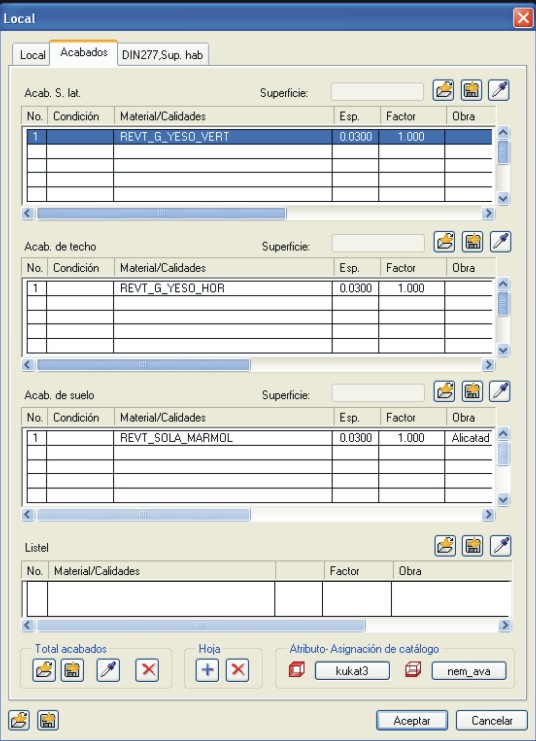Image resolution: width=536 pixels, height=741 pixels.
Task: Click Factor value 1.000 in REVT_SOLA_MARMOL row
Action: (x=411, y=438)
